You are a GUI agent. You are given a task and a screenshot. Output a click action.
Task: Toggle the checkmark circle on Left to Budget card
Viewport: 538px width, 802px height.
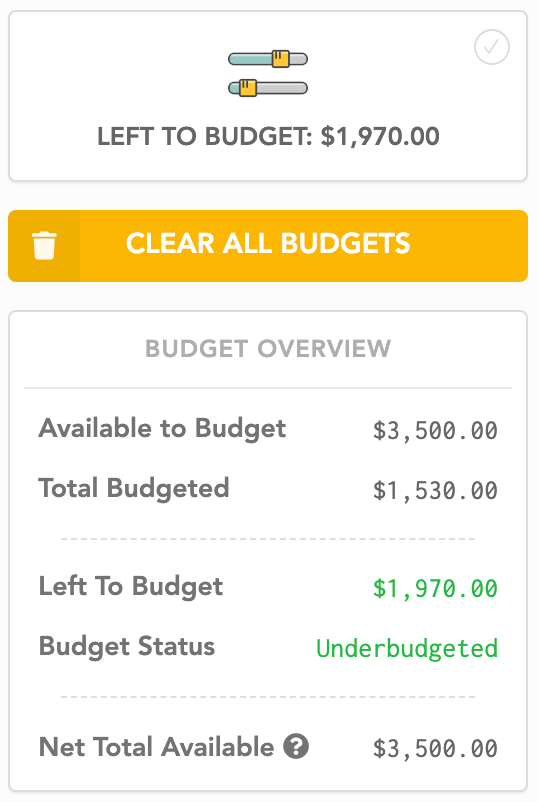coord(491,47)
